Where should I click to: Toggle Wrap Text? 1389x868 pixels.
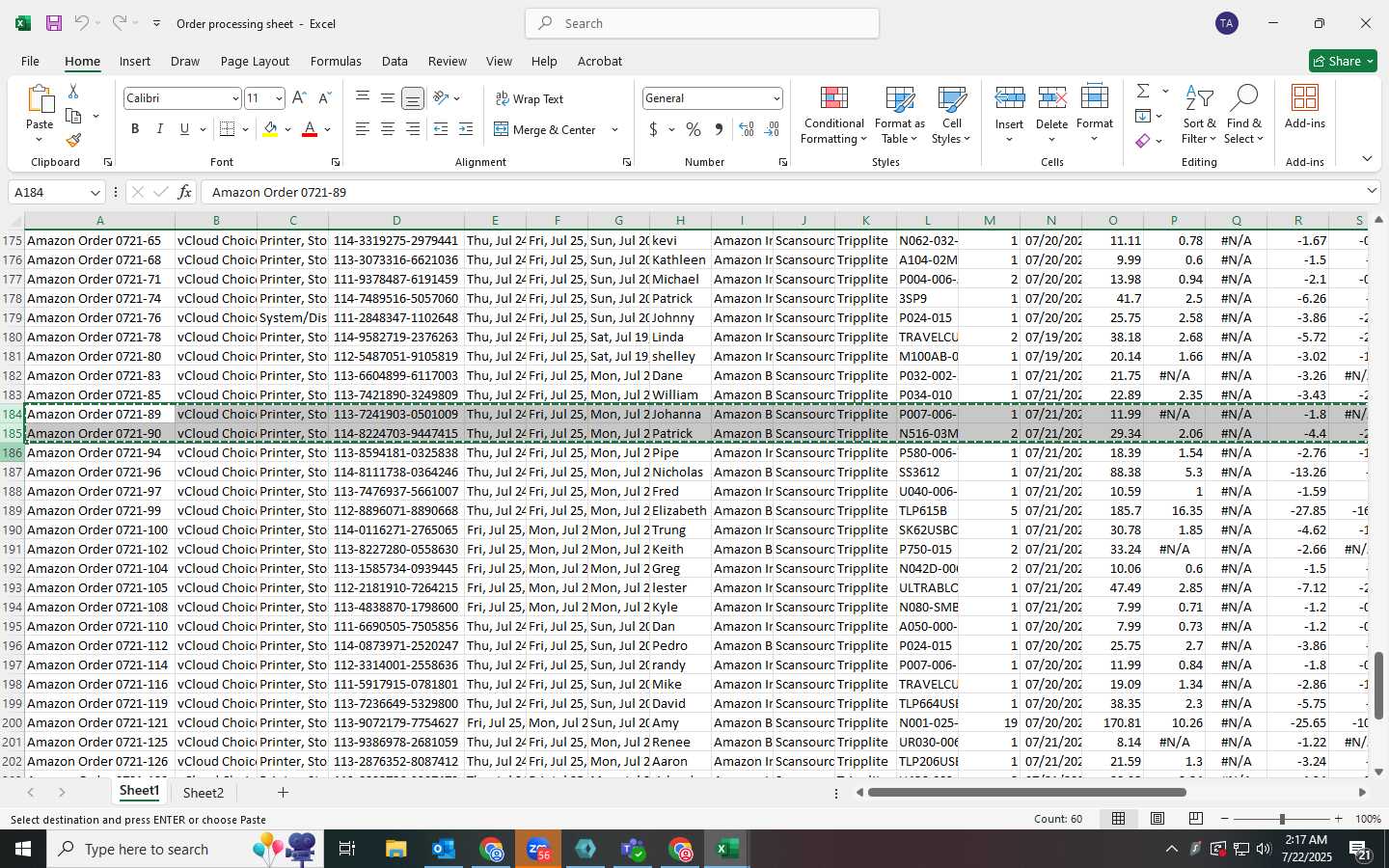point(530,98)
